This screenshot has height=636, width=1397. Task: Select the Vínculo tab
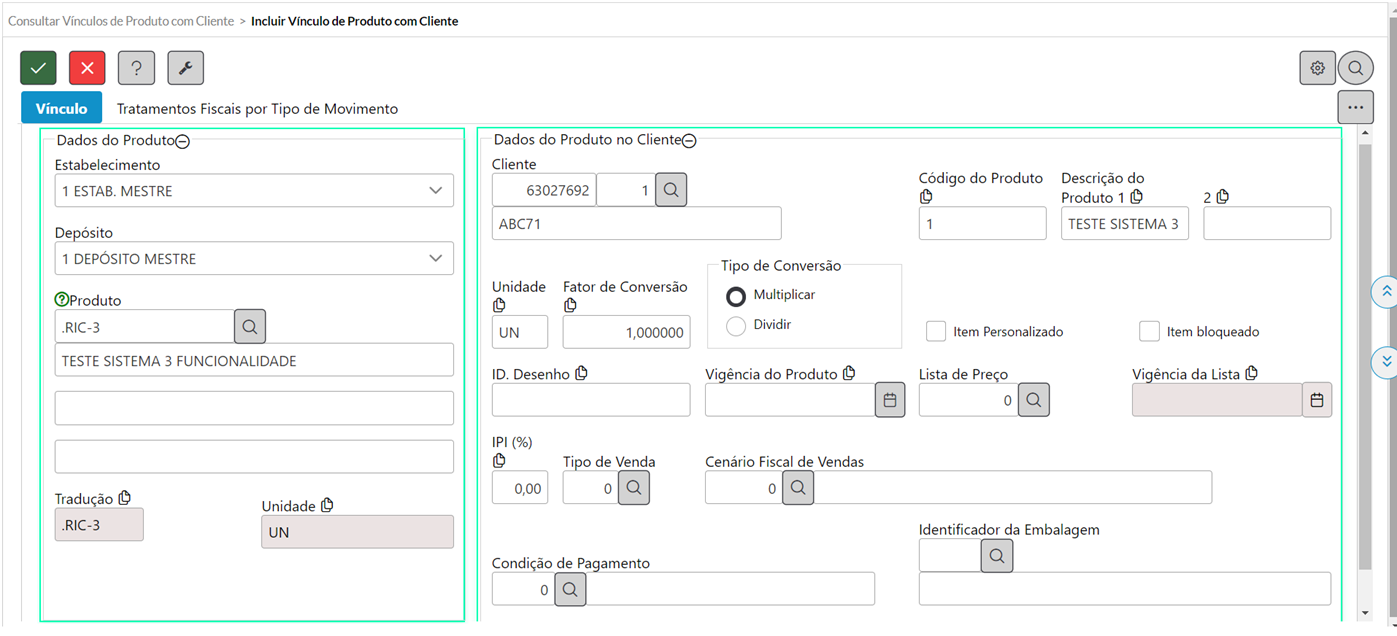tap(61, 108)
